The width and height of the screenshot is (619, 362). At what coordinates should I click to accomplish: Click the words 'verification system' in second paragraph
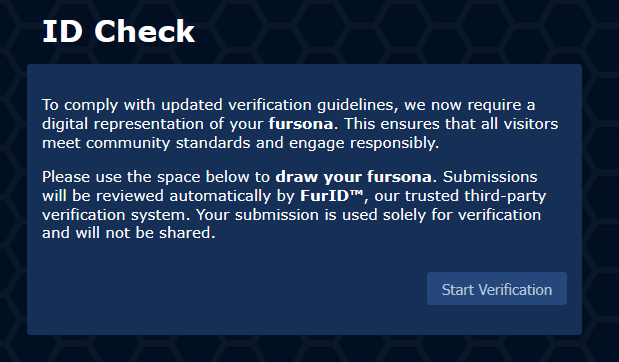coord(116,215)
